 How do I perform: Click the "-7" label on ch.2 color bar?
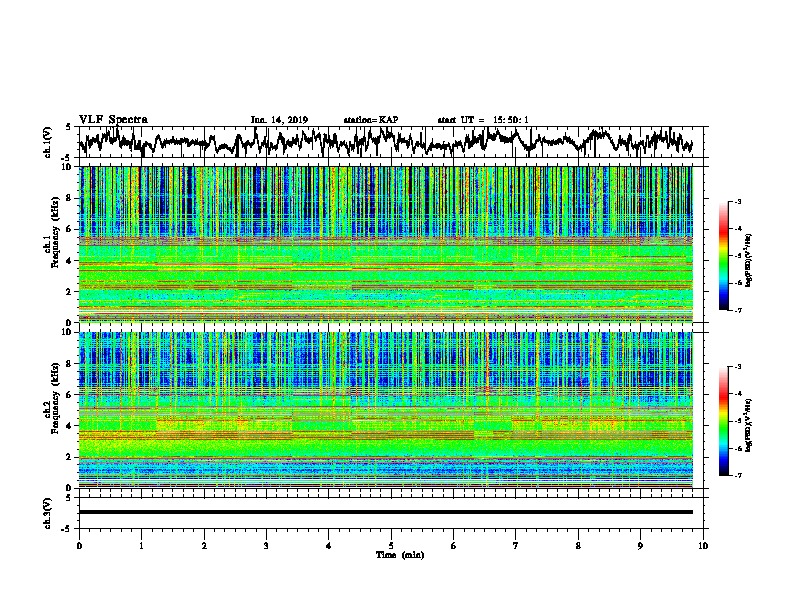click(x=738, y=475)
